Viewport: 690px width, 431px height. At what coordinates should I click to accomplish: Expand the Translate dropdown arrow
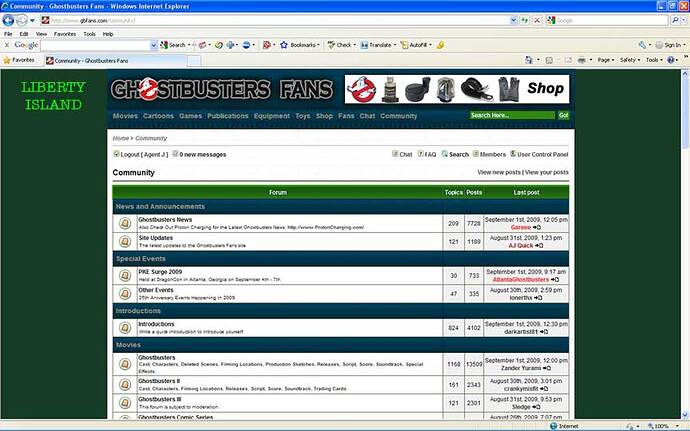click(395, 45)
